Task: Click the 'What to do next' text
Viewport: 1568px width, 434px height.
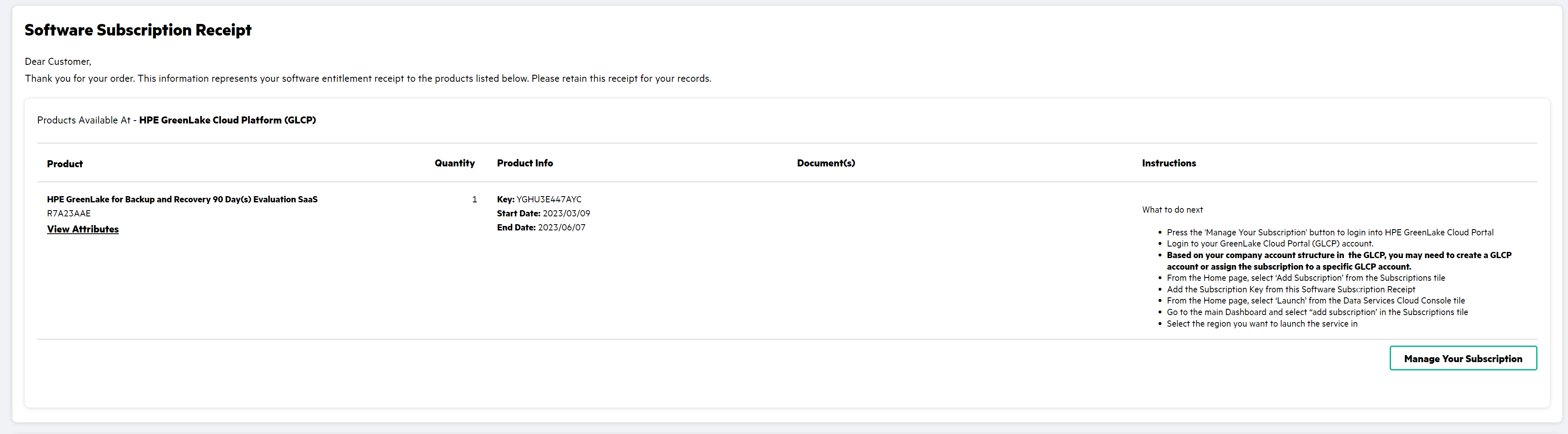Action: [1172, 209]
